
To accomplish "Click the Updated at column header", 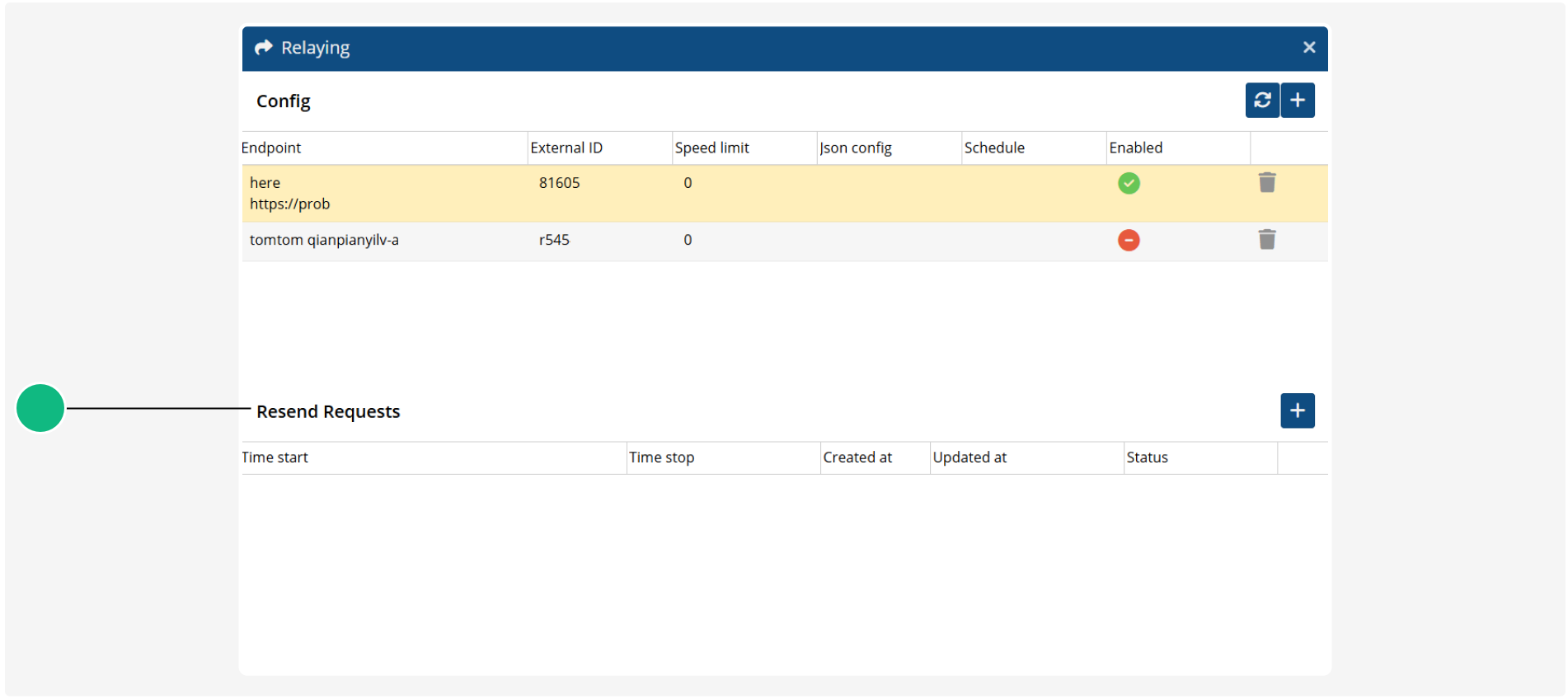I will pyautogui.click(x=969, y=457).
